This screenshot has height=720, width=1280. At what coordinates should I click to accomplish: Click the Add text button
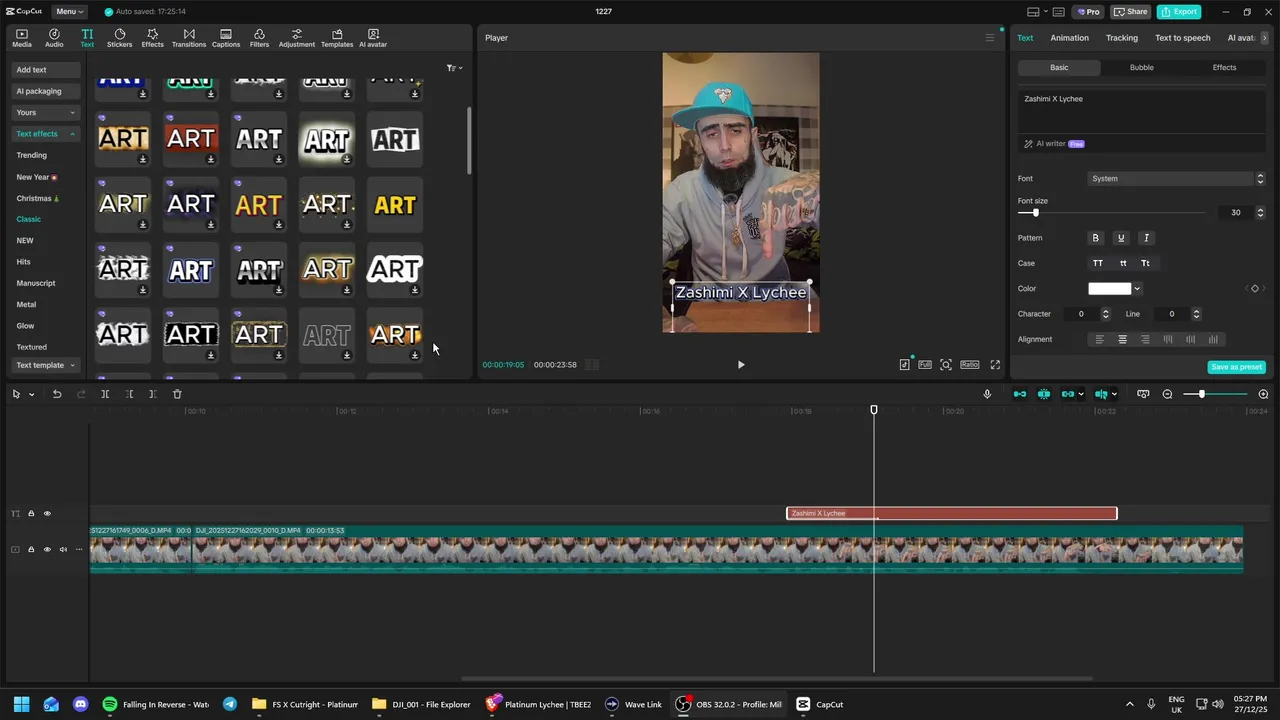[x=45, y=70]
